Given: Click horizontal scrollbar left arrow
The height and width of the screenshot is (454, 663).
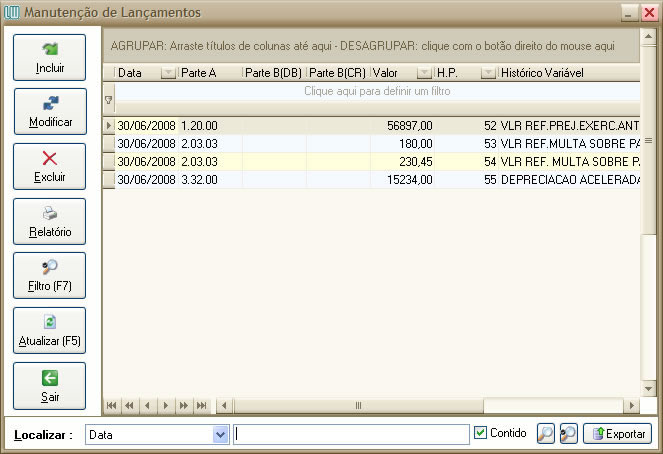Looking at the screenshot, I should [224, 406].
